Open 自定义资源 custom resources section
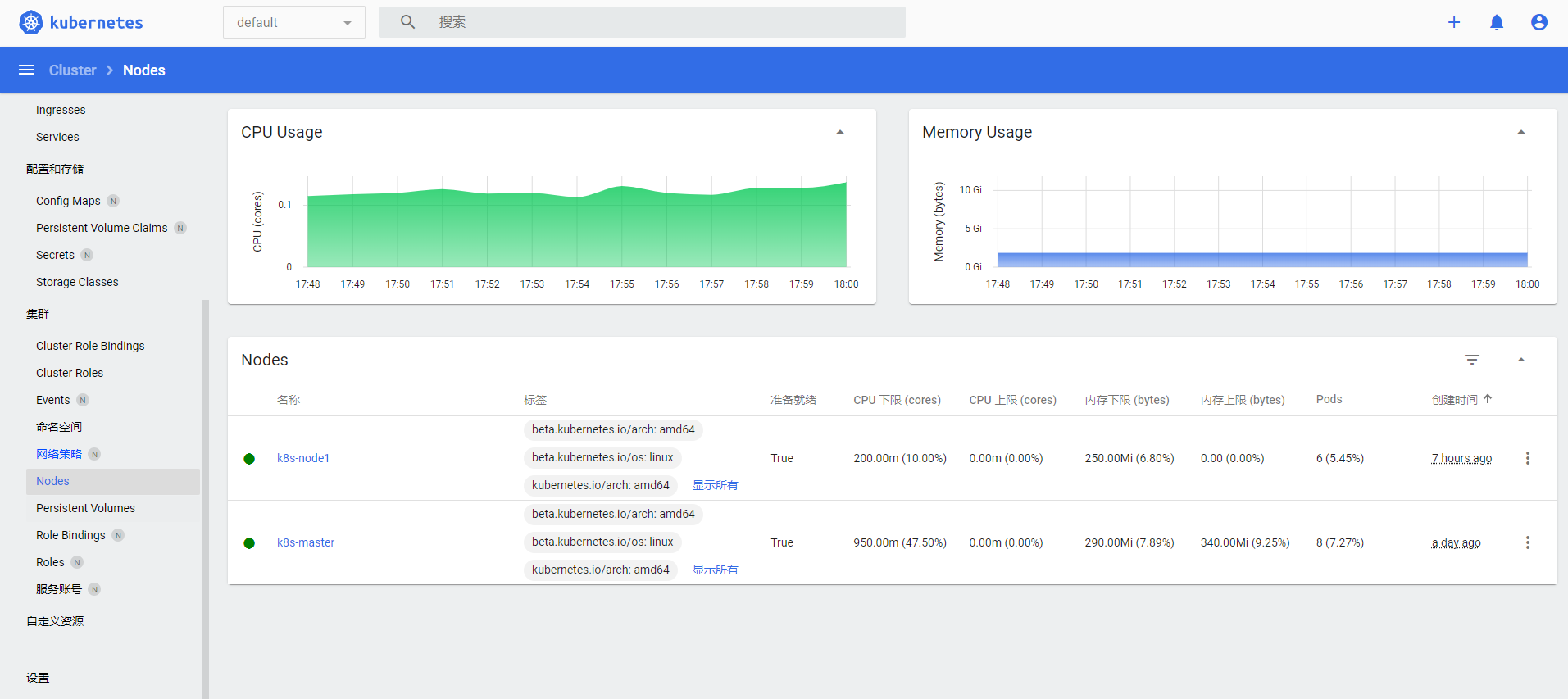Image resolution: width=1568 pixels, height=699 pixels. [x=55, y=621]
